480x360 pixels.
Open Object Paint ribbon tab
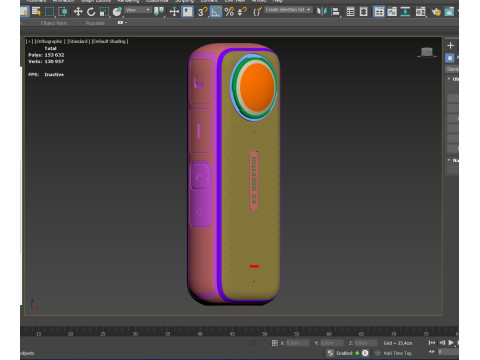click(54, 23)
